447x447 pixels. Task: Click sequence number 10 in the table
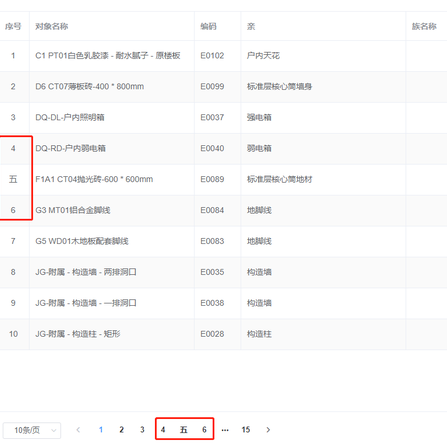13,334
